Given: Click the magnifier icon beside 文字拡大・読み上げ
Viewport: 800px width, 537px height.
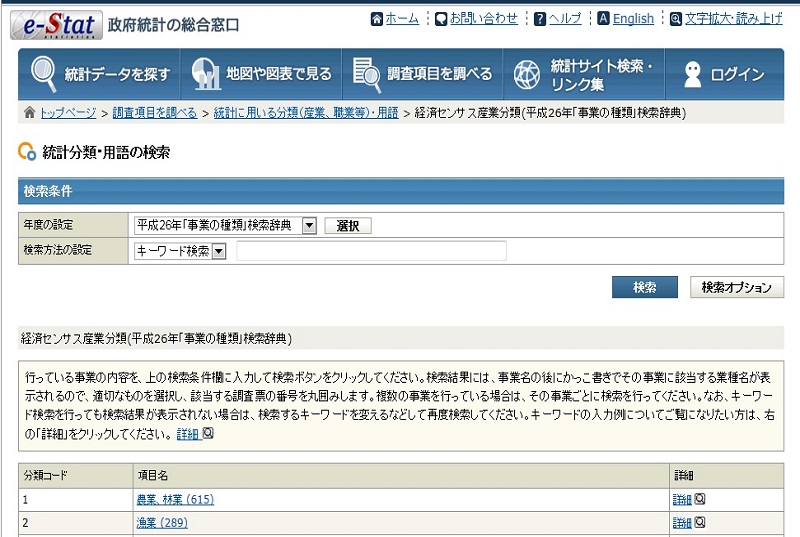Looking at the screenshot, I should pos(676,19).
